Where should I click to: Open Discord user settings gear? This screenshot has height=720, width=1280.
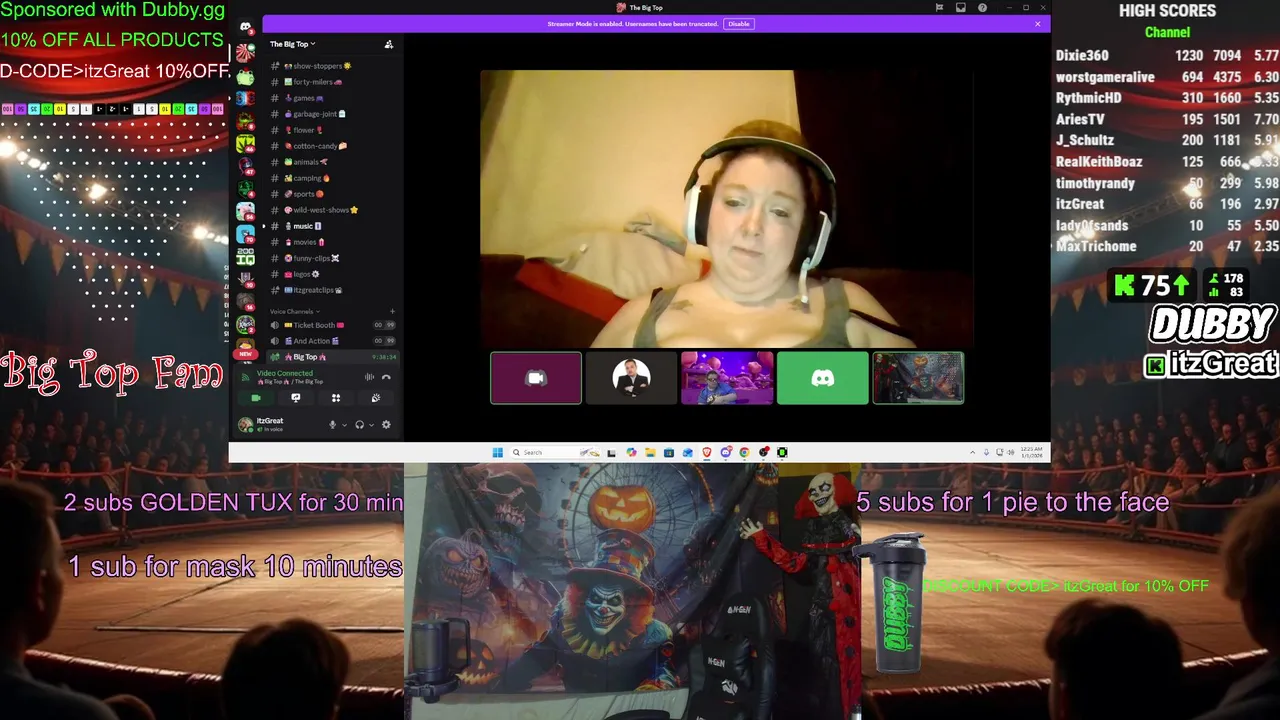click(x=386, y=425)
